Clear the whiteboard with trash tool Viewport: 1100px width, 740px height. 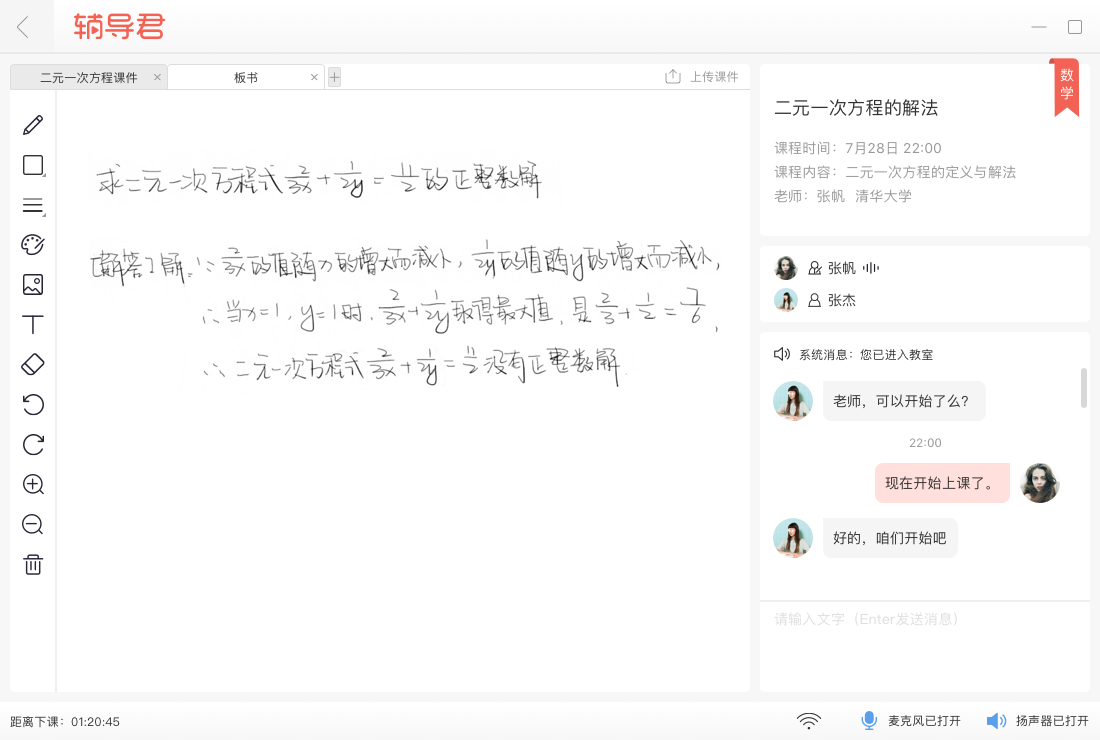32,564
